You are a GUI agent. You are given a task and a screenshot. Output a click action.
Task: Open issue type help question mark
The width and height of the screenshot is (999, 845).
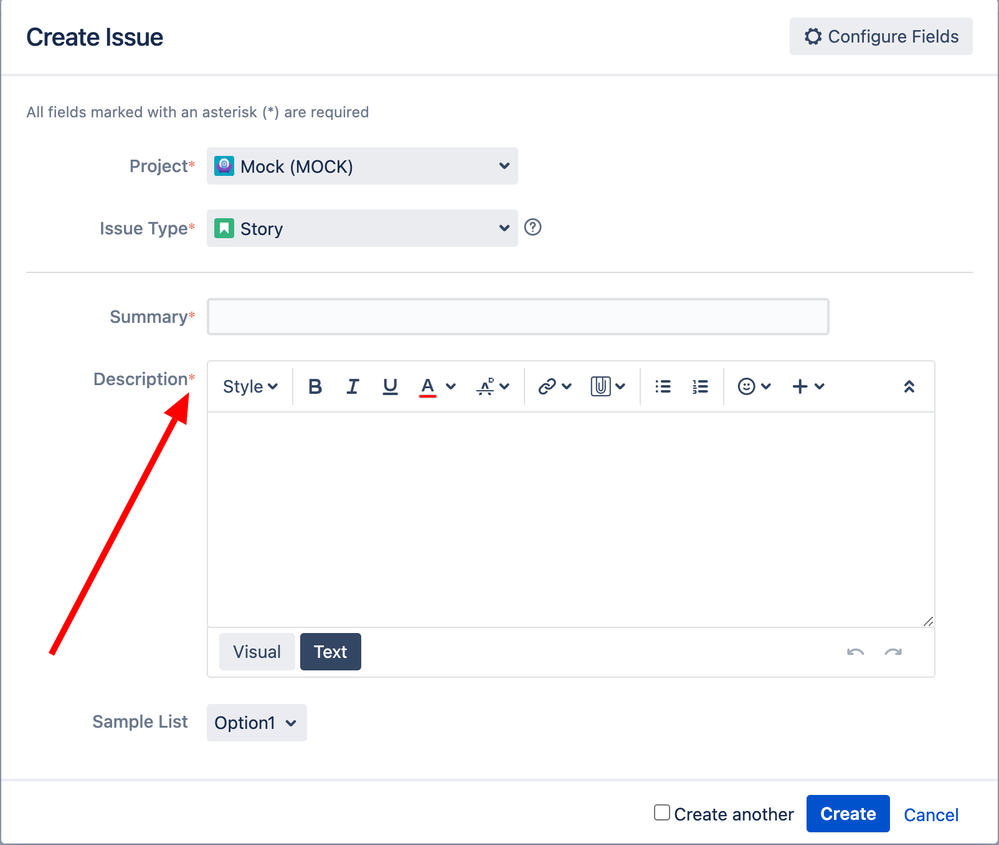point(533,228)
